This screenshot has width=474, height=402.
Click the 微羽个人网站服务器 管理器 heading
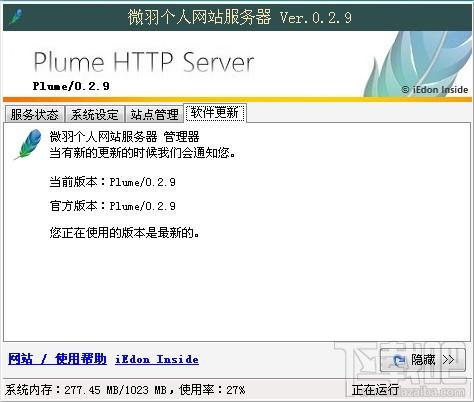(x=124, y=137)
